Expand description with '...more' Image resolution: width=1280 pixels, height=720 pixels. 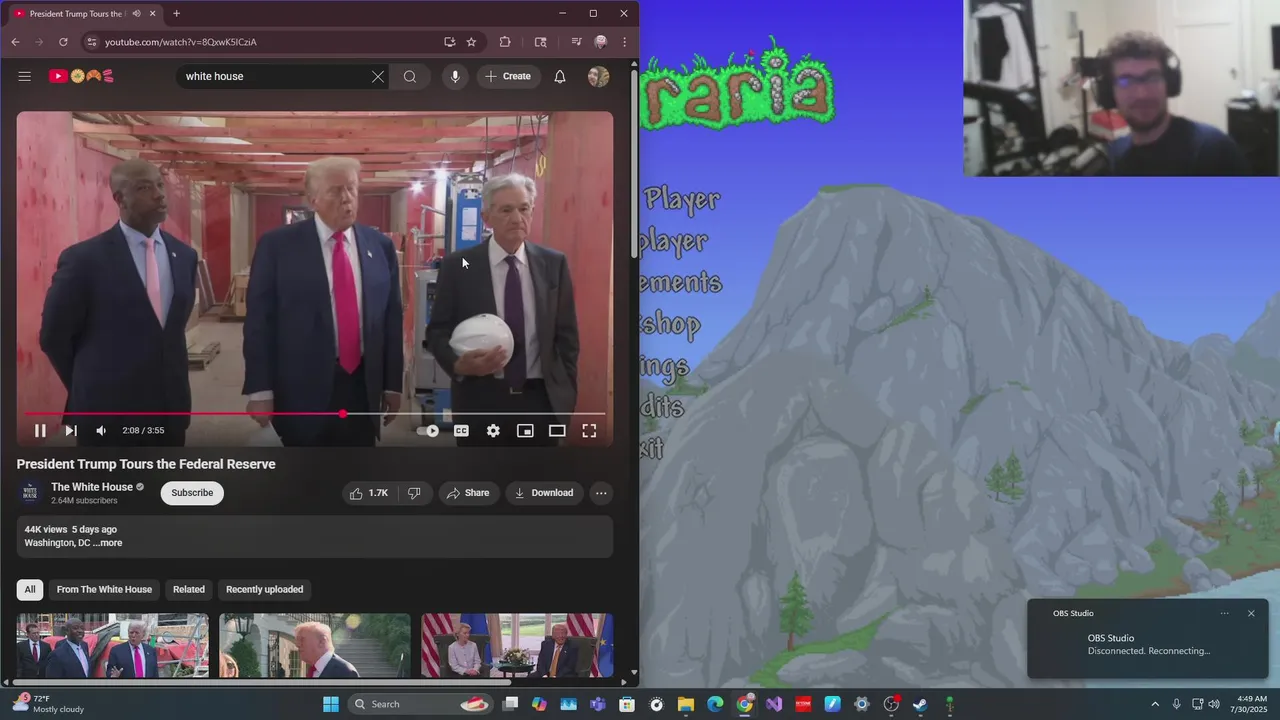click(107, 543)
